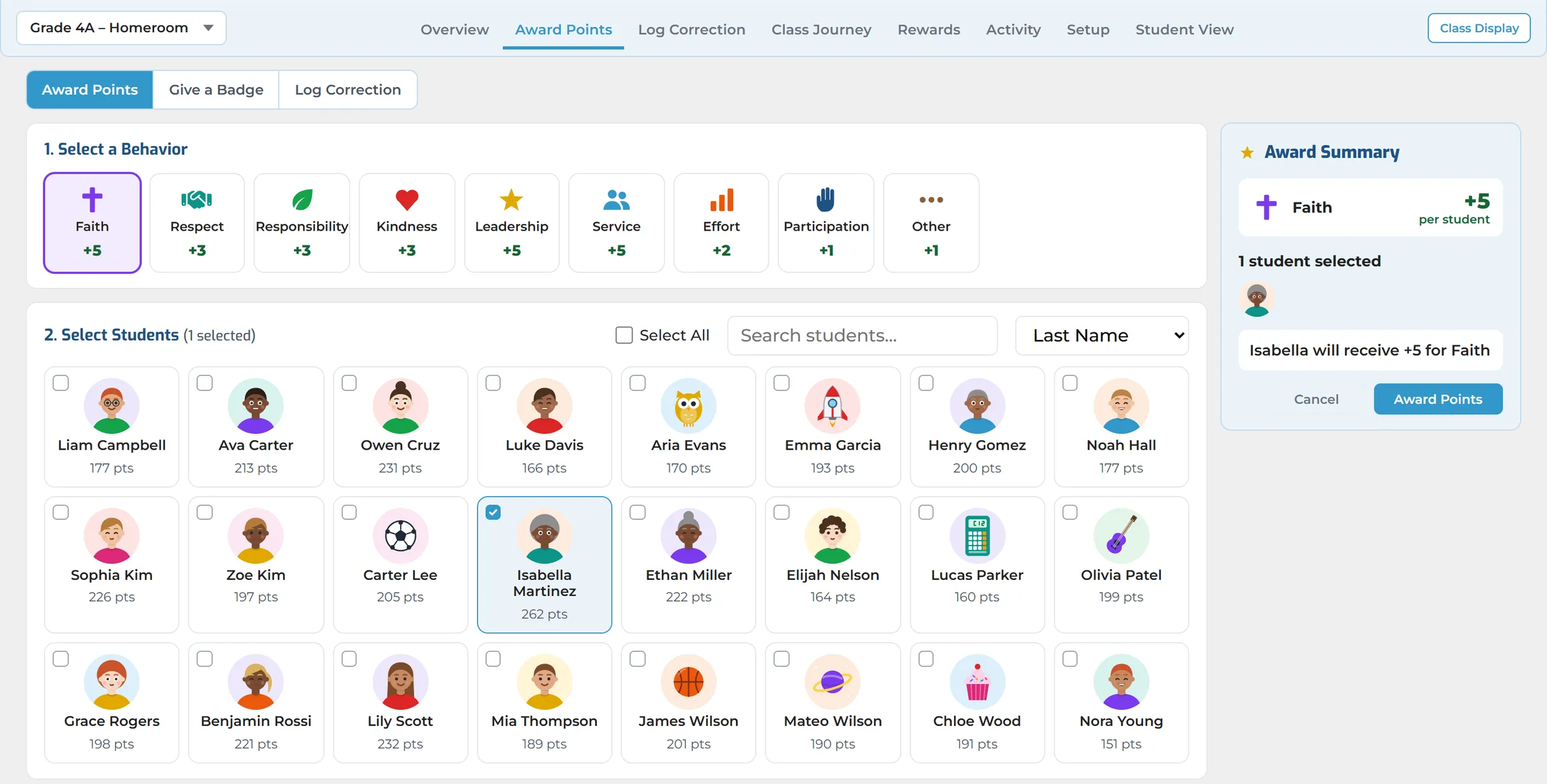Tick Sophia Kim's checkbox

61,512
